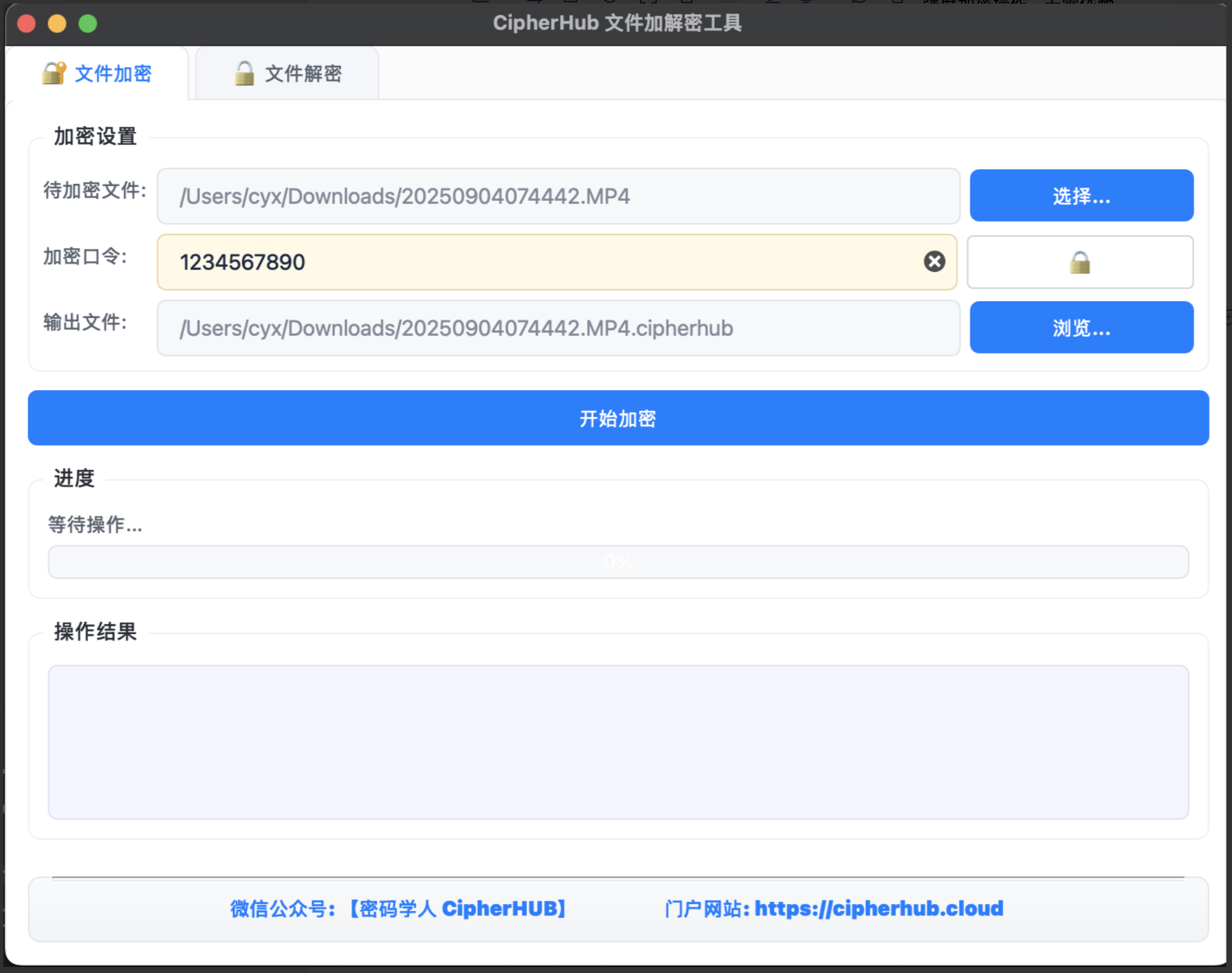Click the yellow minimize window button
The width and height of the screenshot is (1232, 973).
(x=58, y=23)
